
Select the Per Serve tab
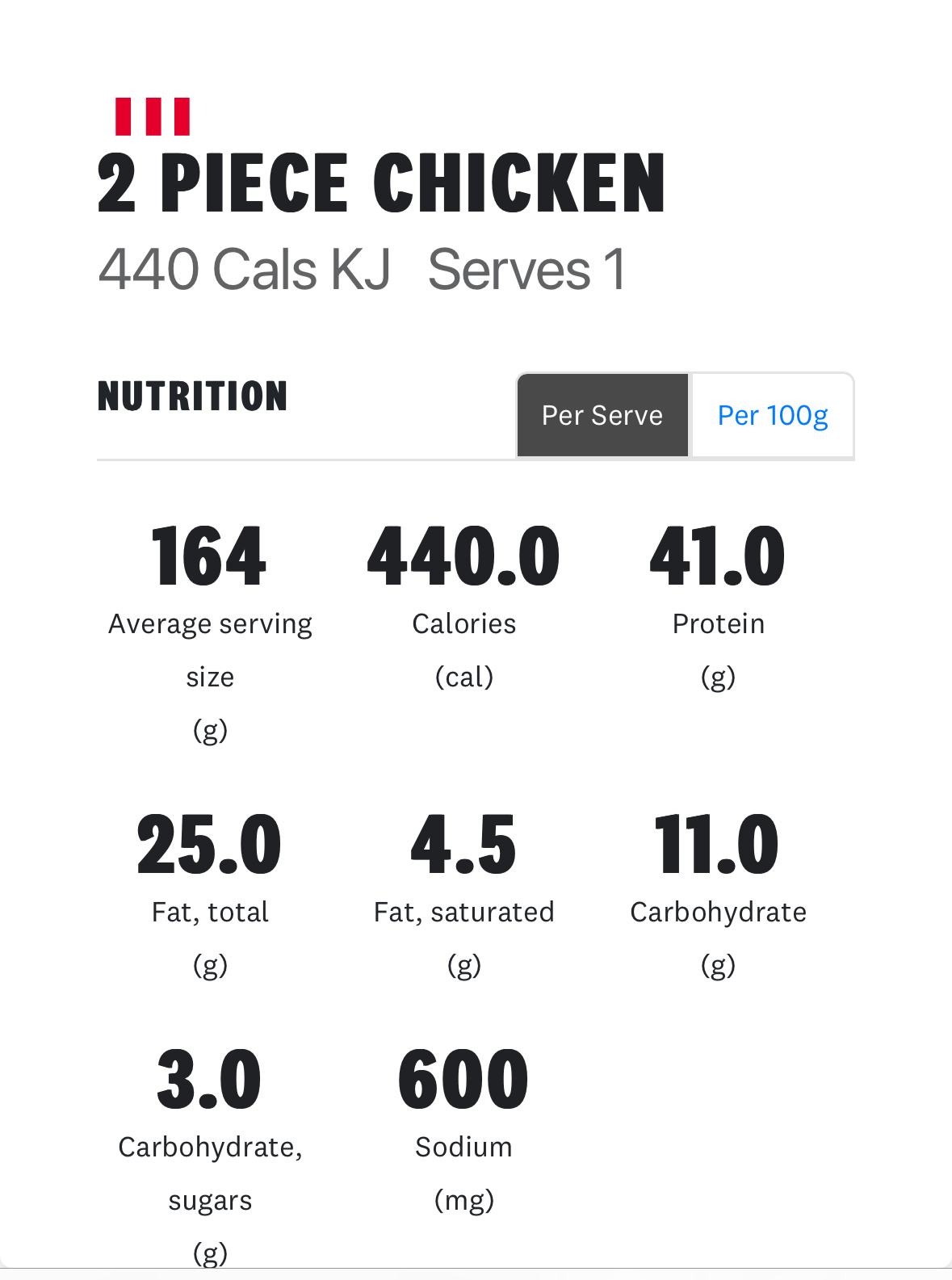coord(602,415)
